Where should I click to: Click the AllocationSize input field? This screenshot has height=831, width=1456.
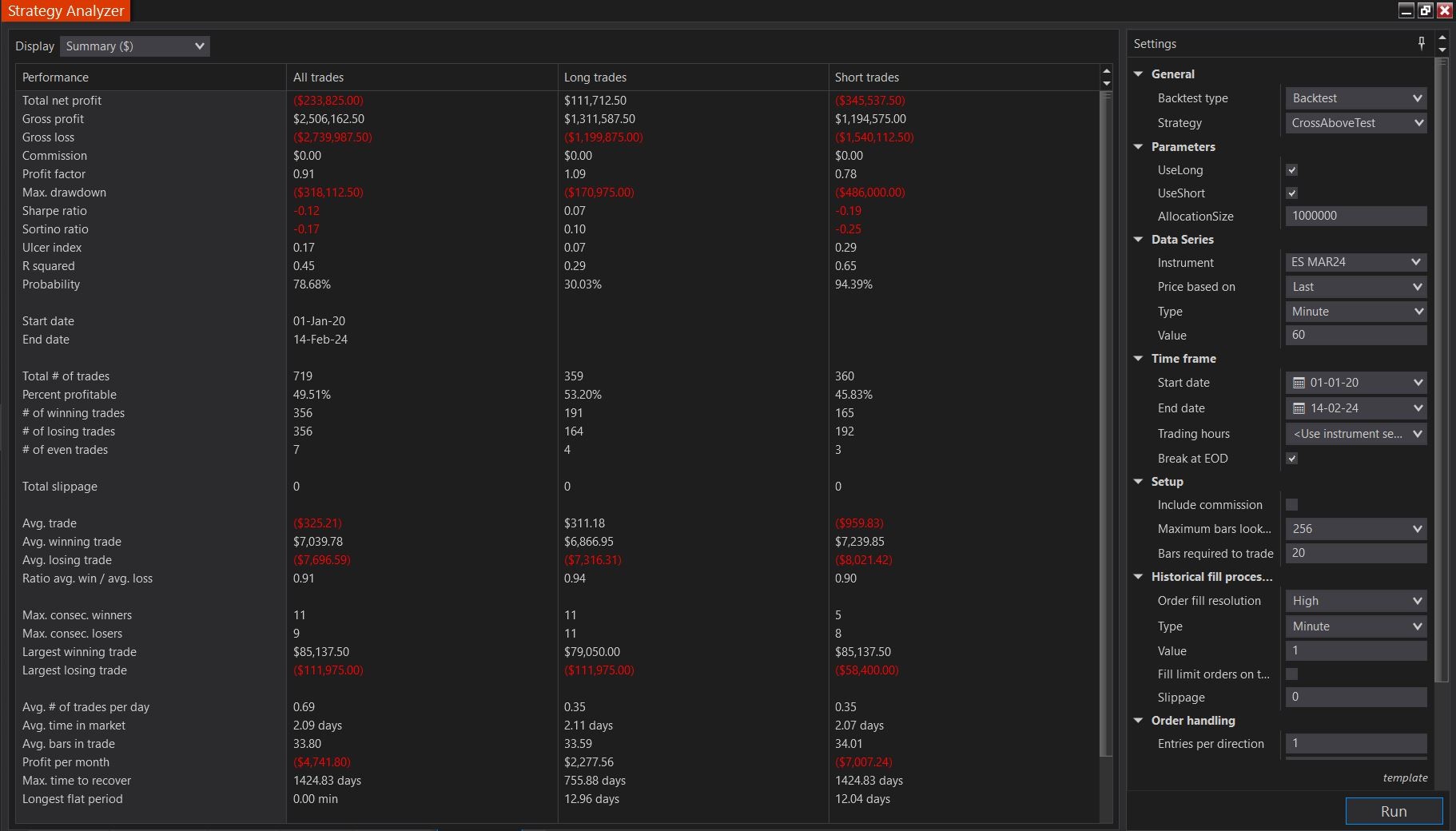[1355, 216]
